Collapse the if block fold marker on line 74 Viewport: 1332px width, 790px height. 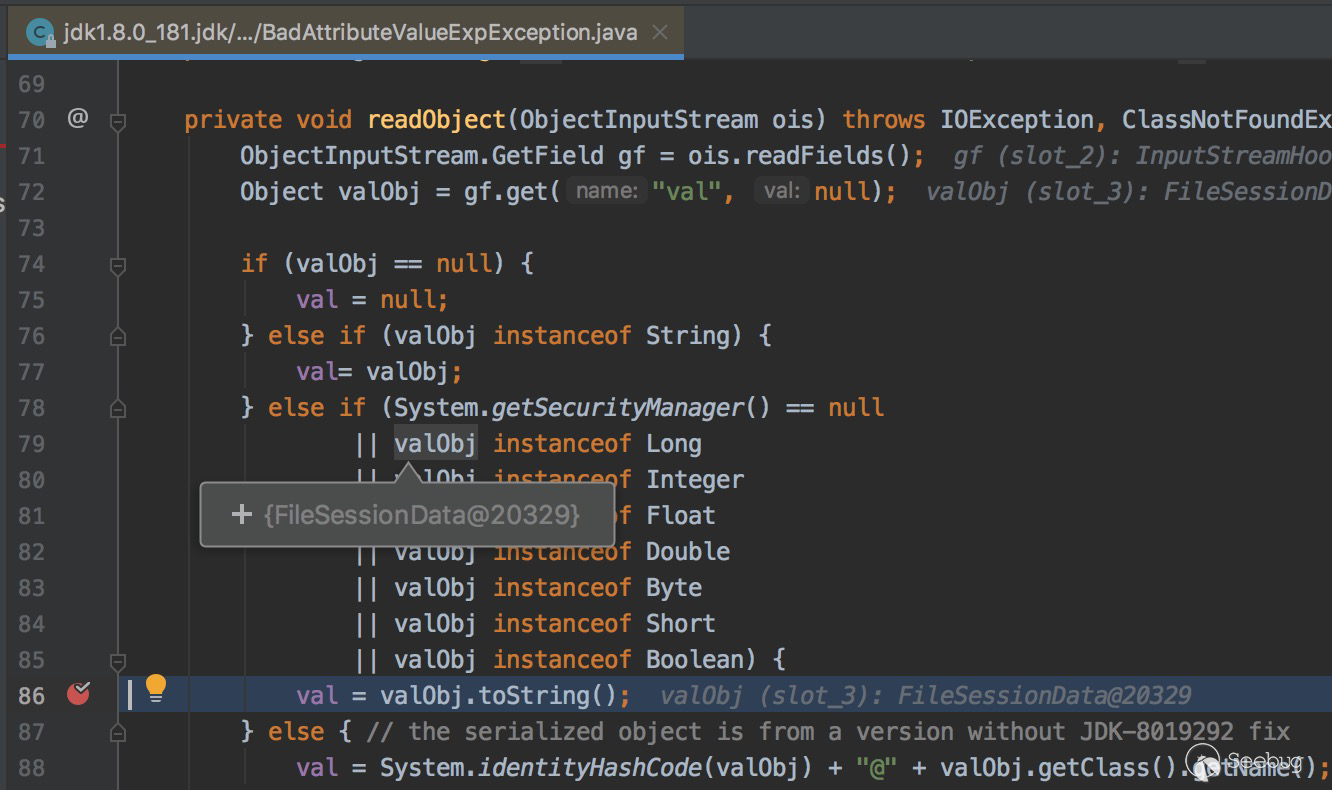coord(118,265)
